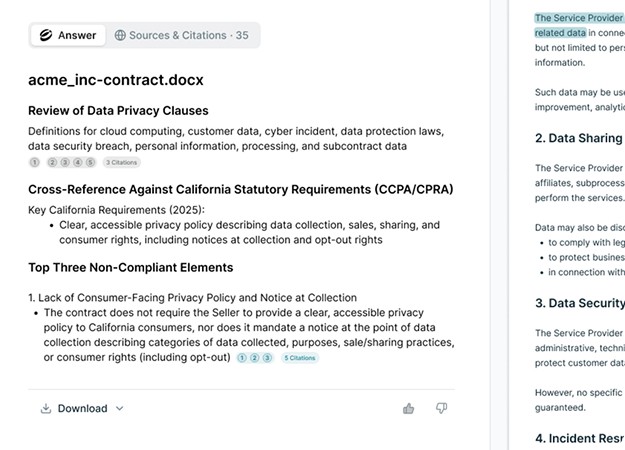Image resolution: width=625 pixels, height=450 pixels.
Task: Open citation 4 under Data Privacy Clauses
Action: 78,162
